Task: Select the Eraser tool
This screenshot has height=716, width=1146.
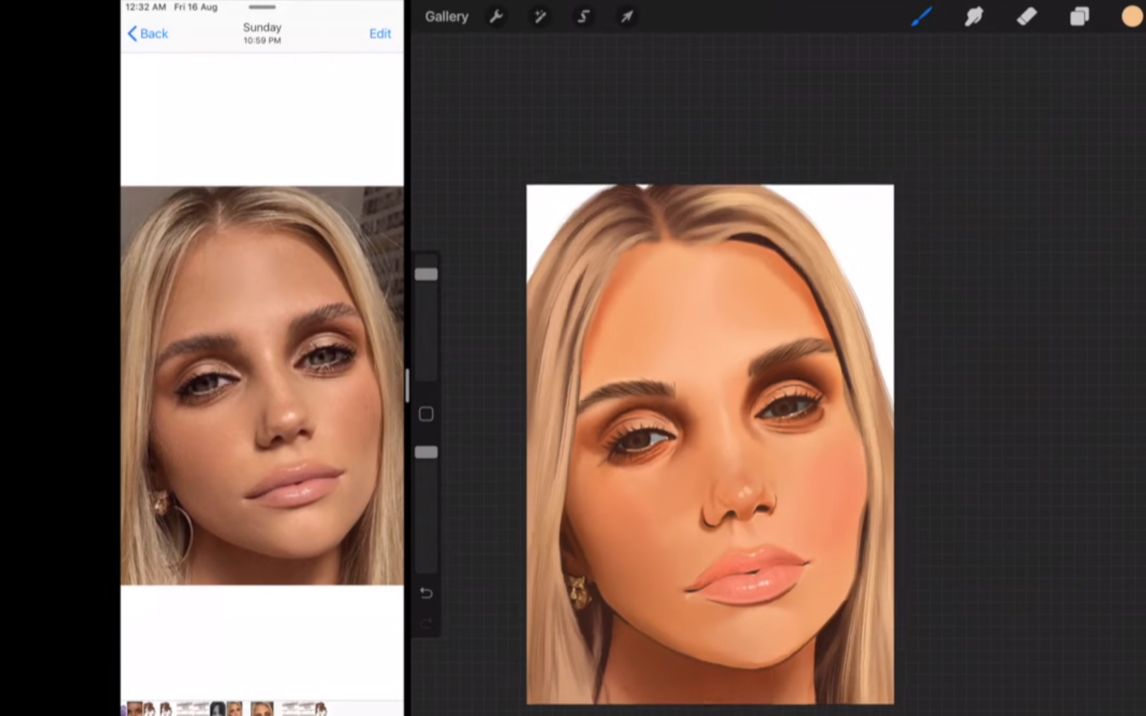Action: coord(1027,16)
